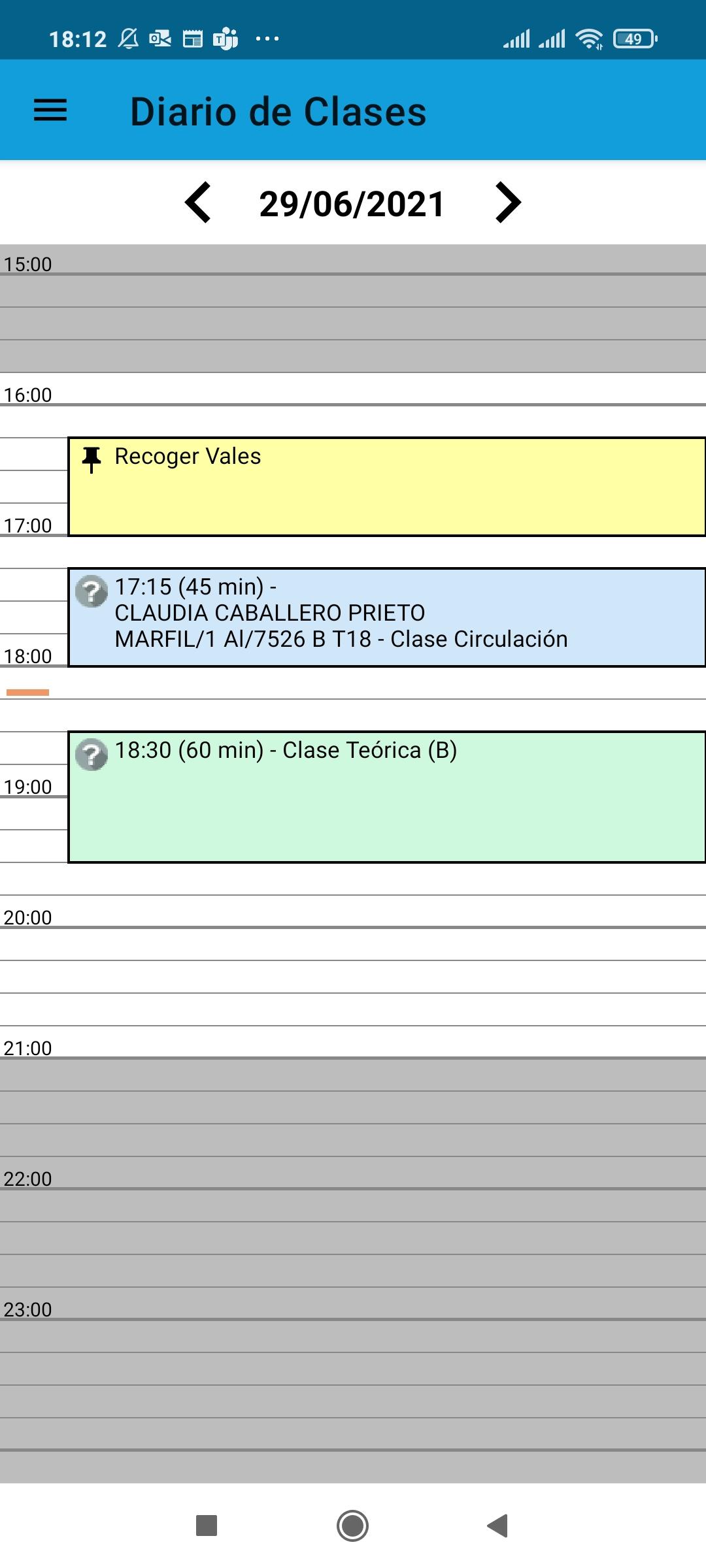This screenshot has width=706, height=1568.
Task: Tap question mark status icon on 18:30 class
Action: (92, 755)
